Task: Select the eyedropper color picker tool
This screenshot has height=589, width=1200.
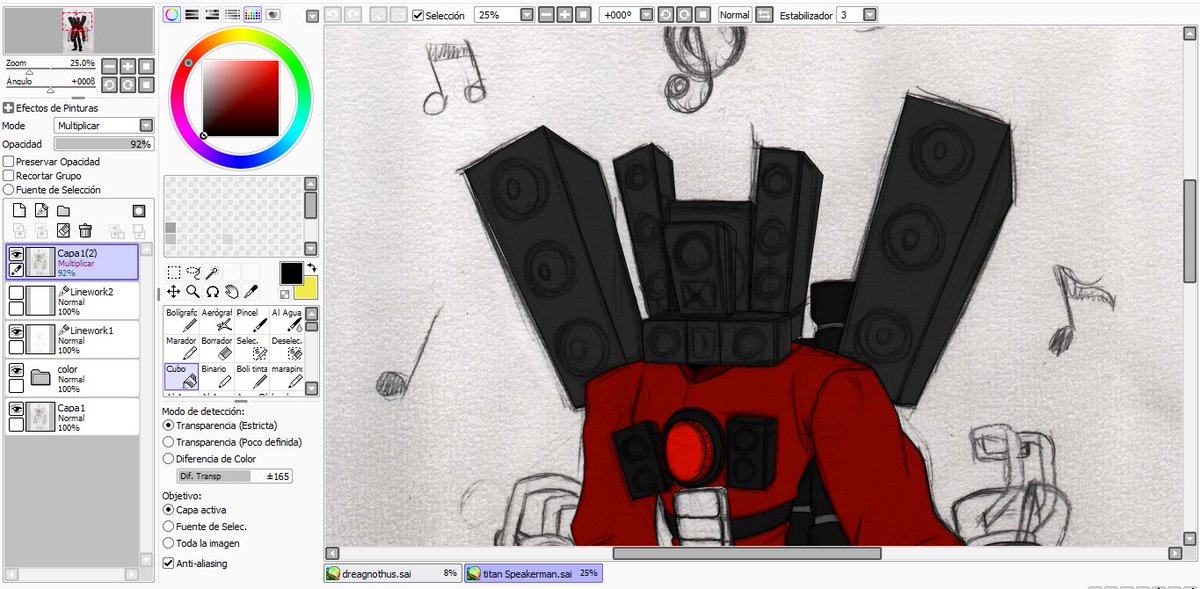Action: pyautogui.click(x=250, y=292)
